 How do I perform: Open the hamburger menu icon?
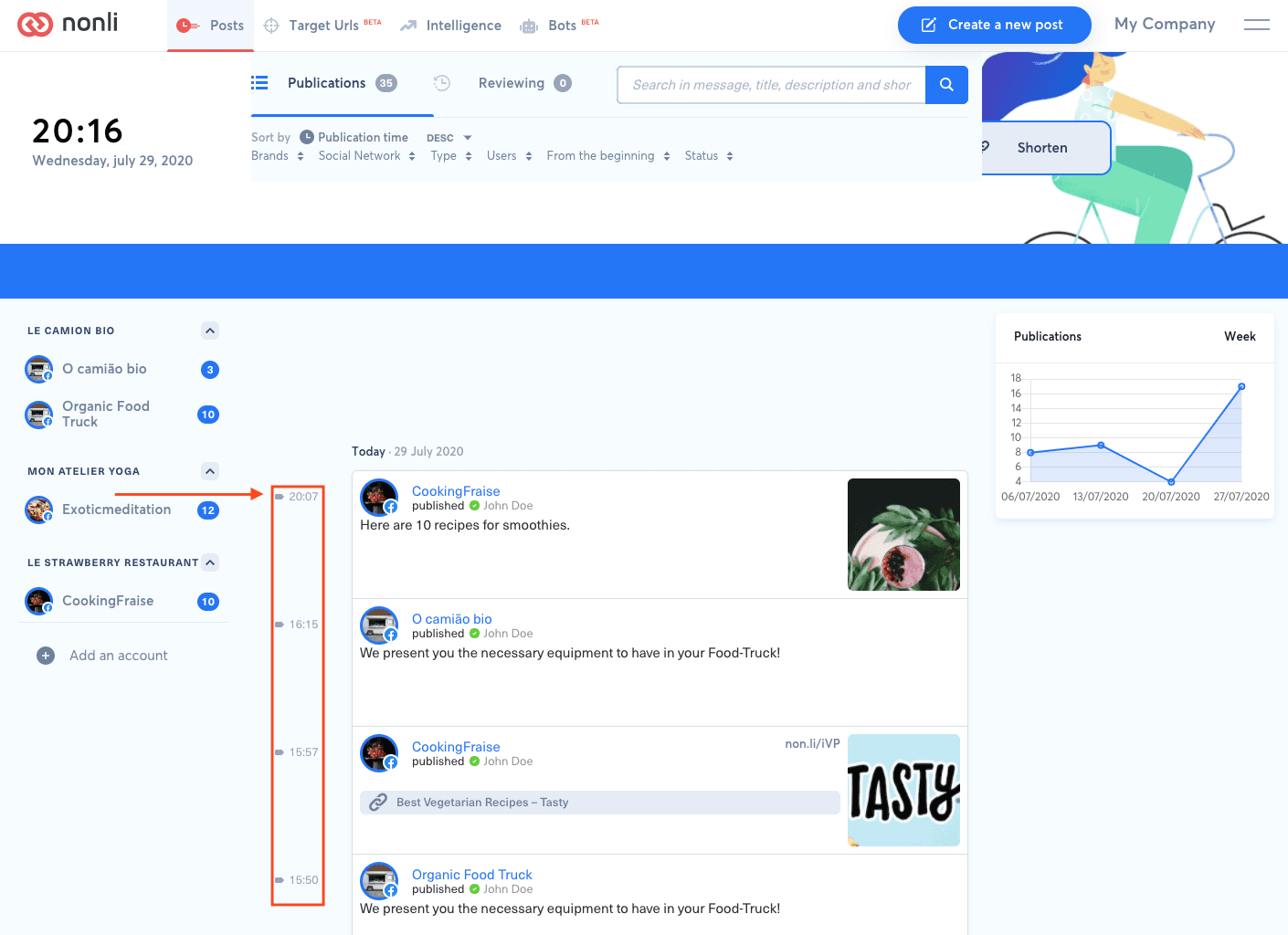[x=1256, y=25]
